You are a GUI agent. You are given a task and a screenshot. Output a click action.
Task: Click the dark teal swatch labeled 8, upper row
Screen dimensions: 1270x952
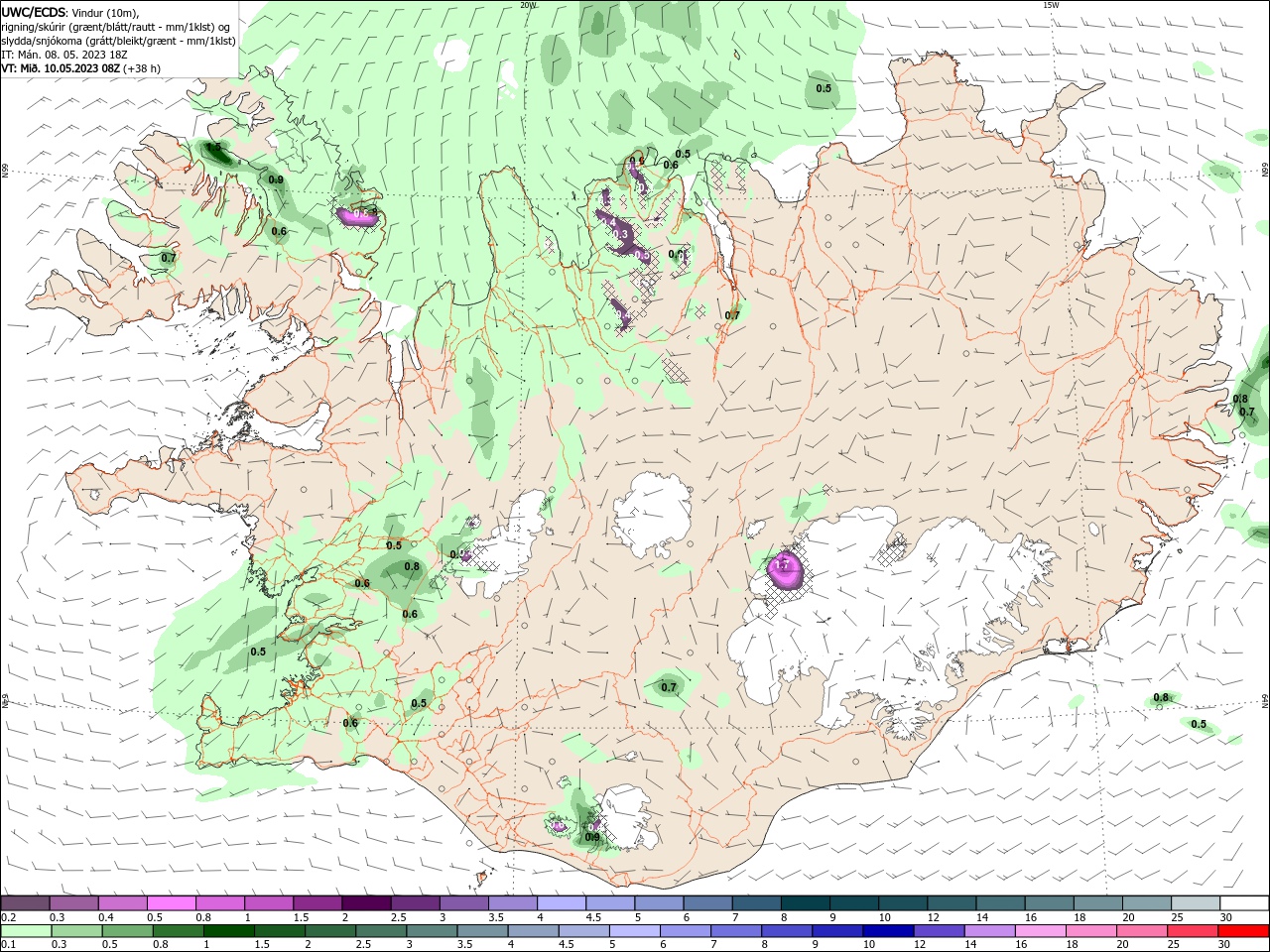pos(806,903)
